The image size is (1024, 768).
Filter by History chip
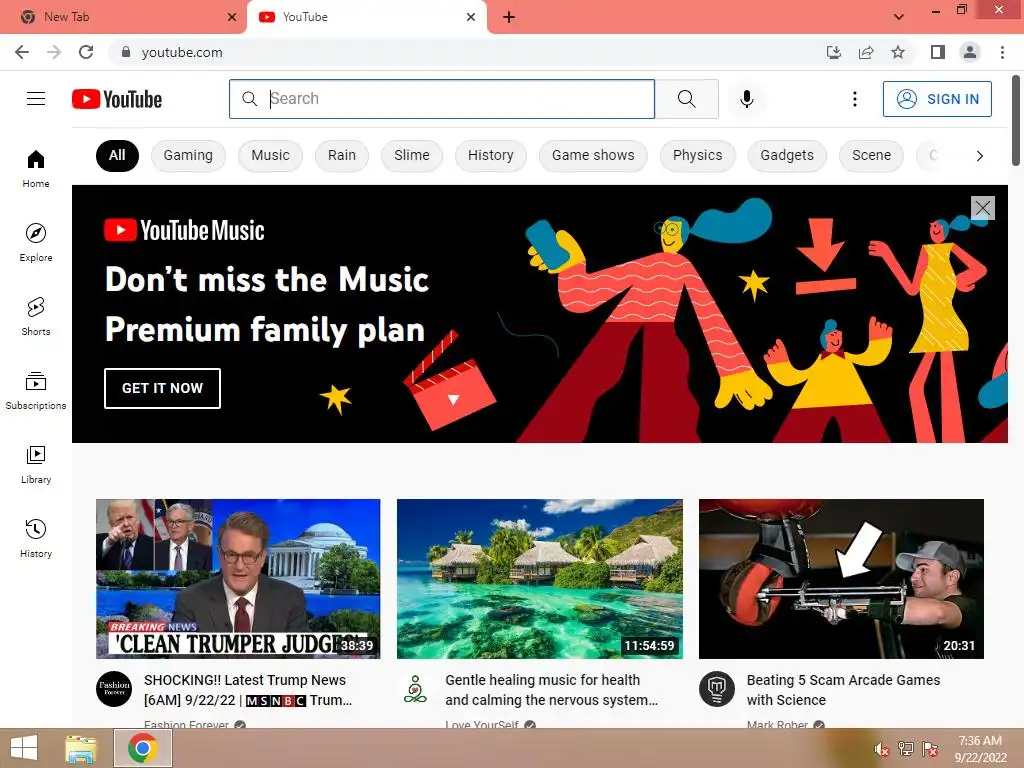click(x=490, y=155)
